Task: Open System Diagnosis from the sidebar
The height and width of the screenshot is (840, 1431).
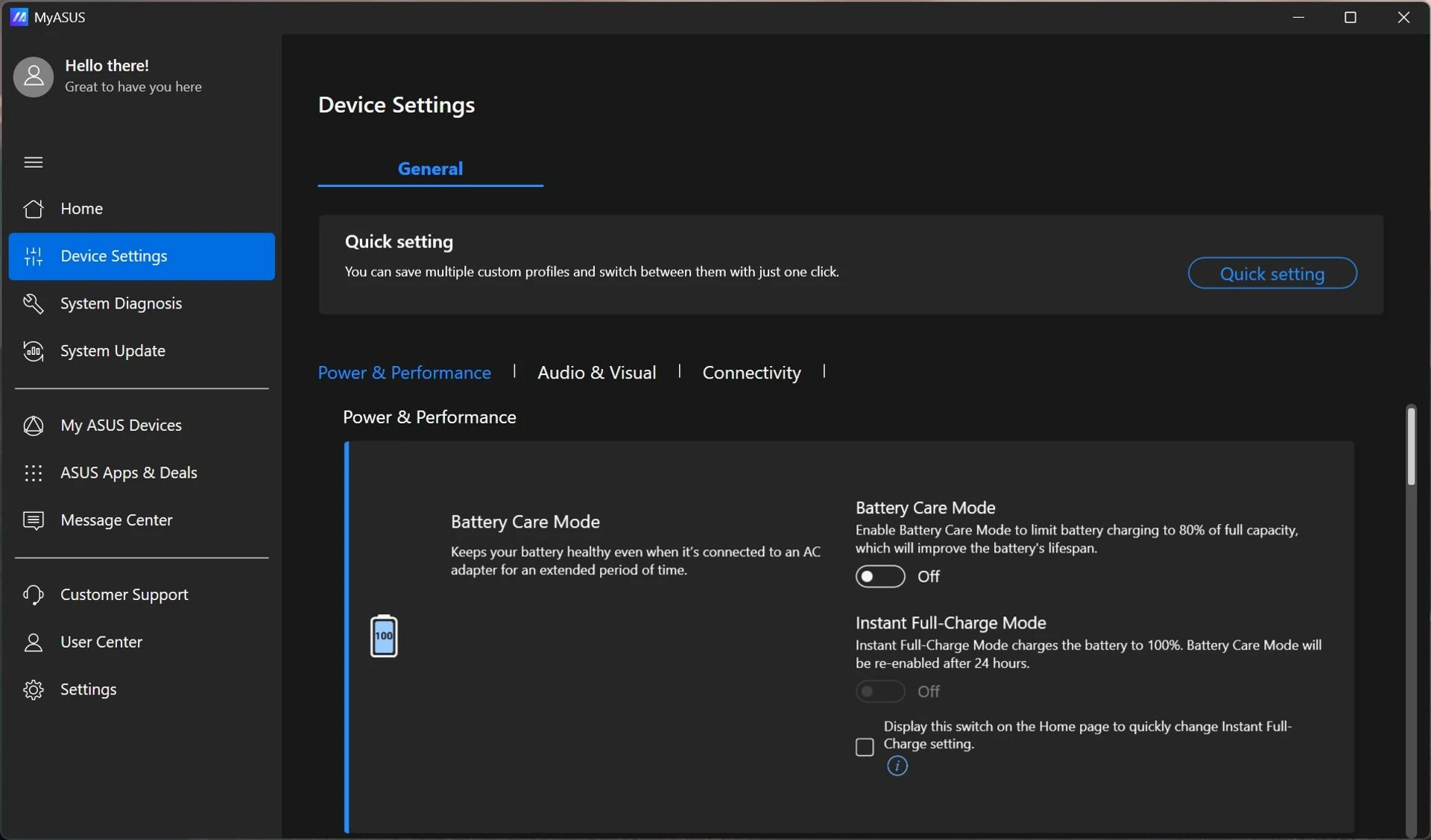Action: point(142,303)
